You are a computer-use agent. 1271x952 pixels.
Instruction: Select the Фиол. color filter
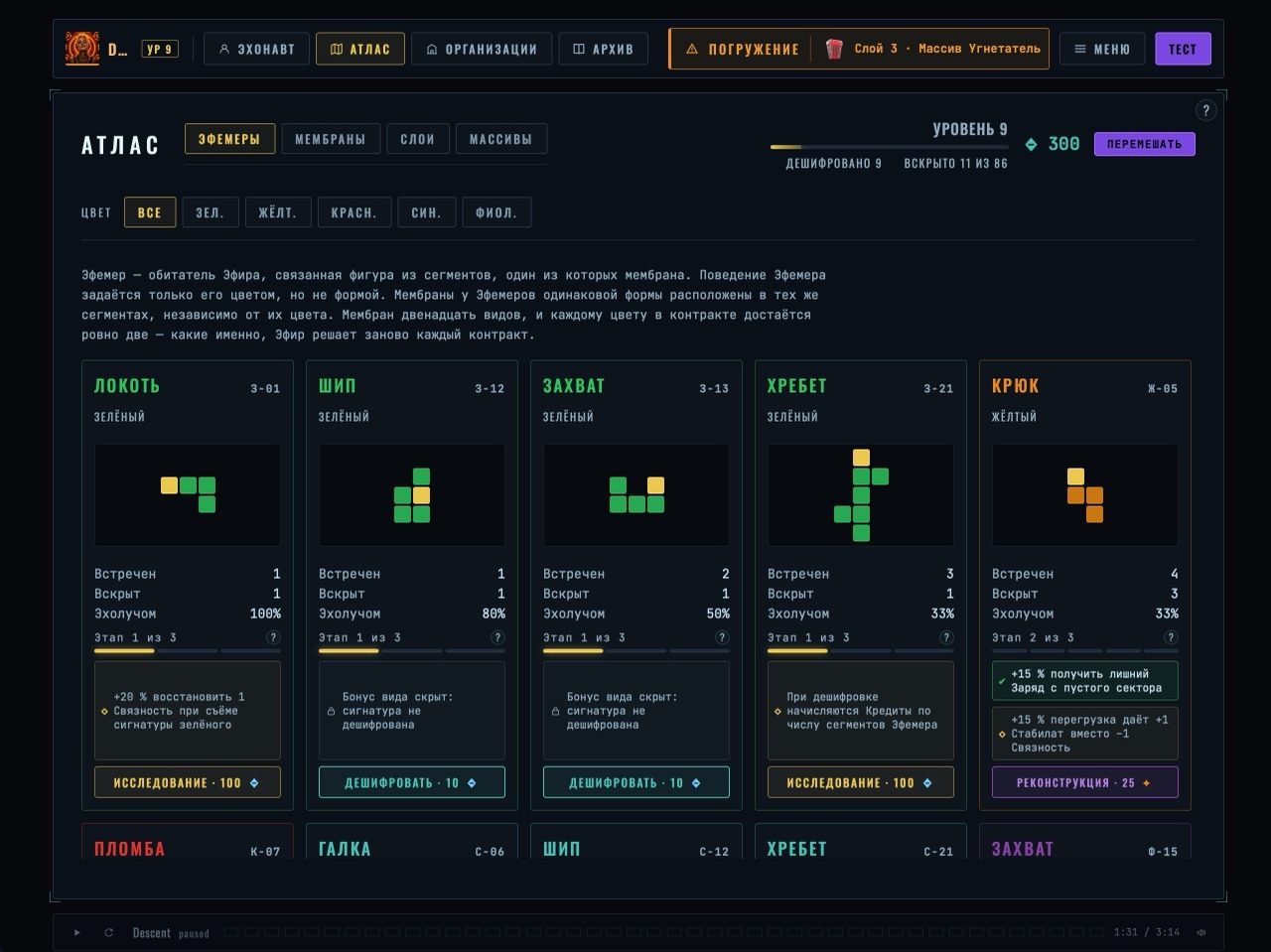point(495,212)
